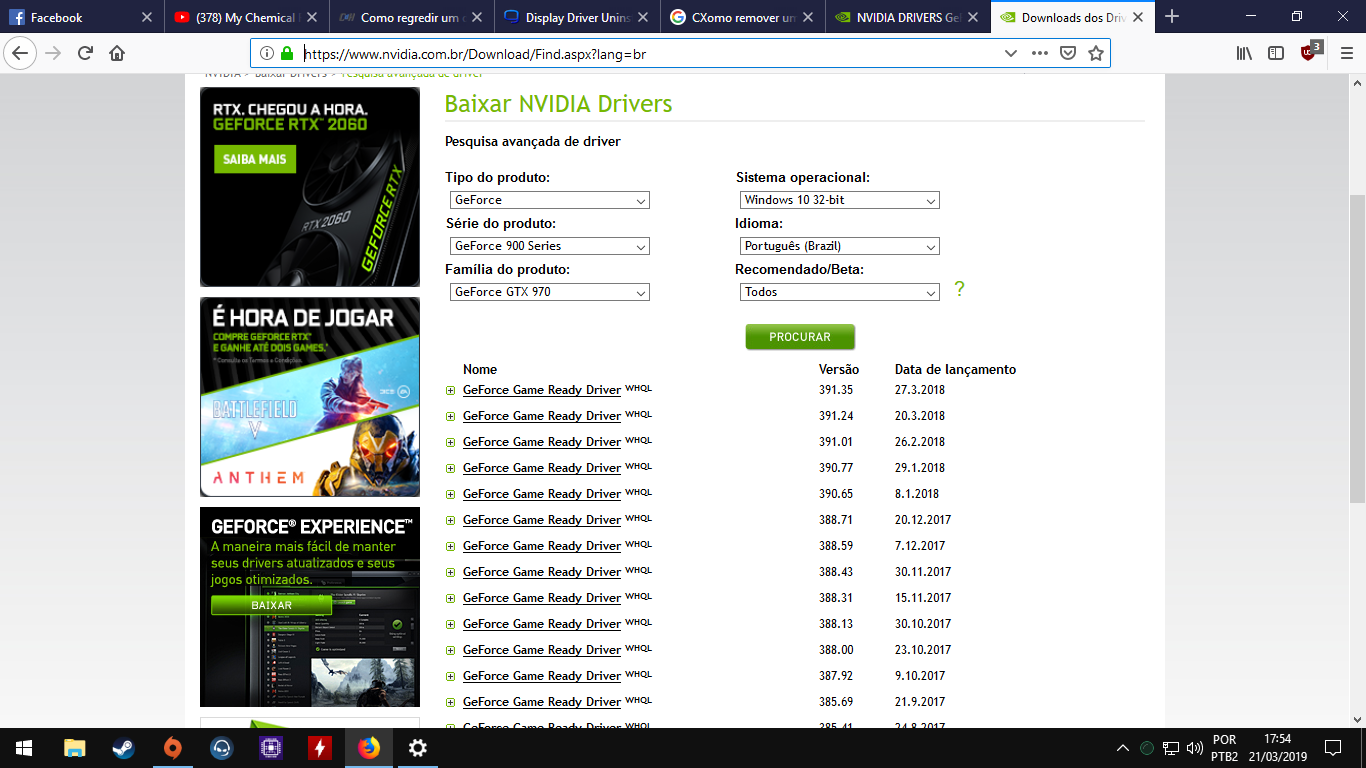
Task: Expand driver 388.00 details plus icon
Action: point(451,651)
